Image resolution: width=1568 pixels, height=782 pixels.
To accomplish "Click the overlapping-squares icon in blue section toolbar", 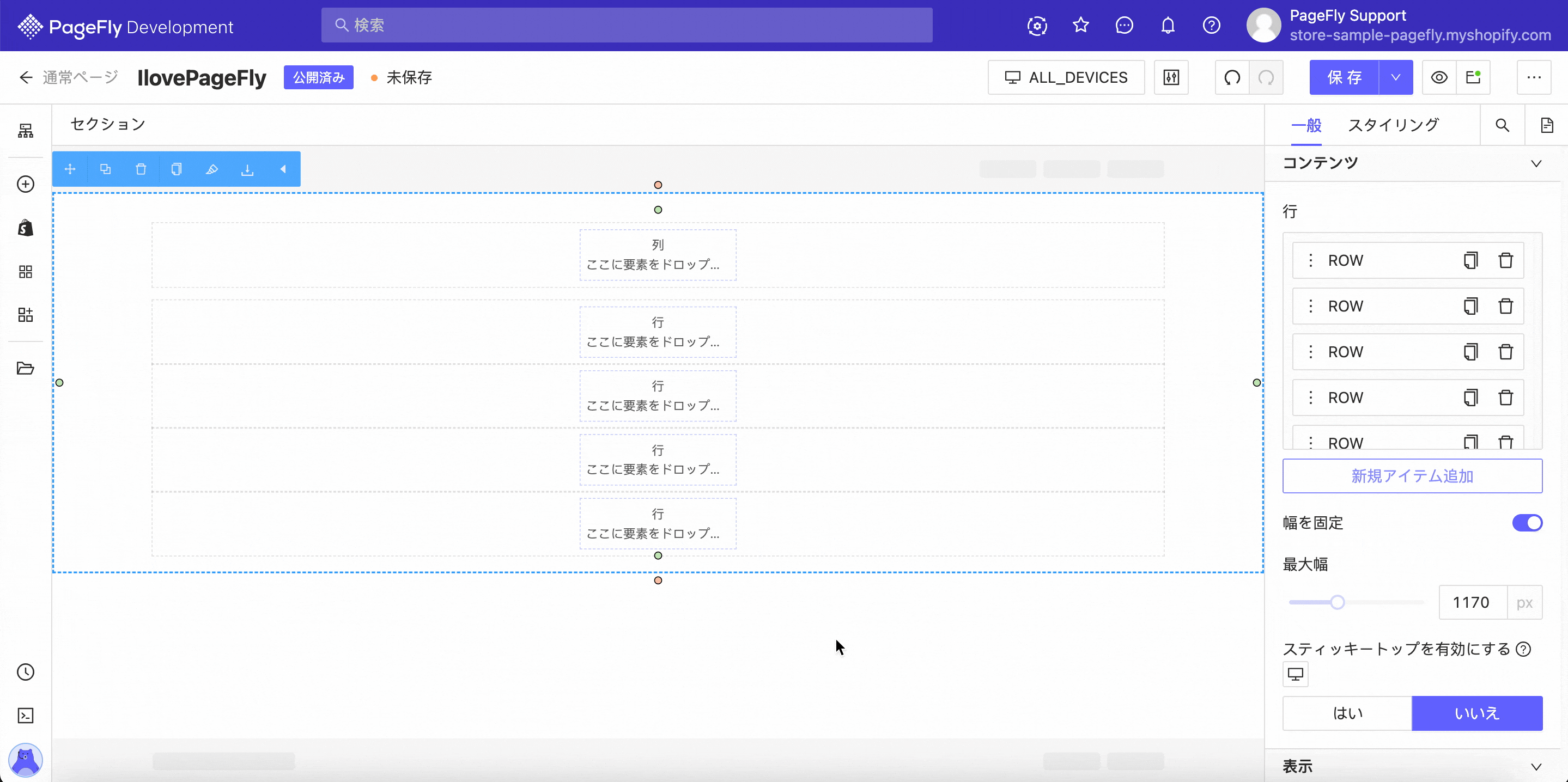I will click(x=105, y=169).
